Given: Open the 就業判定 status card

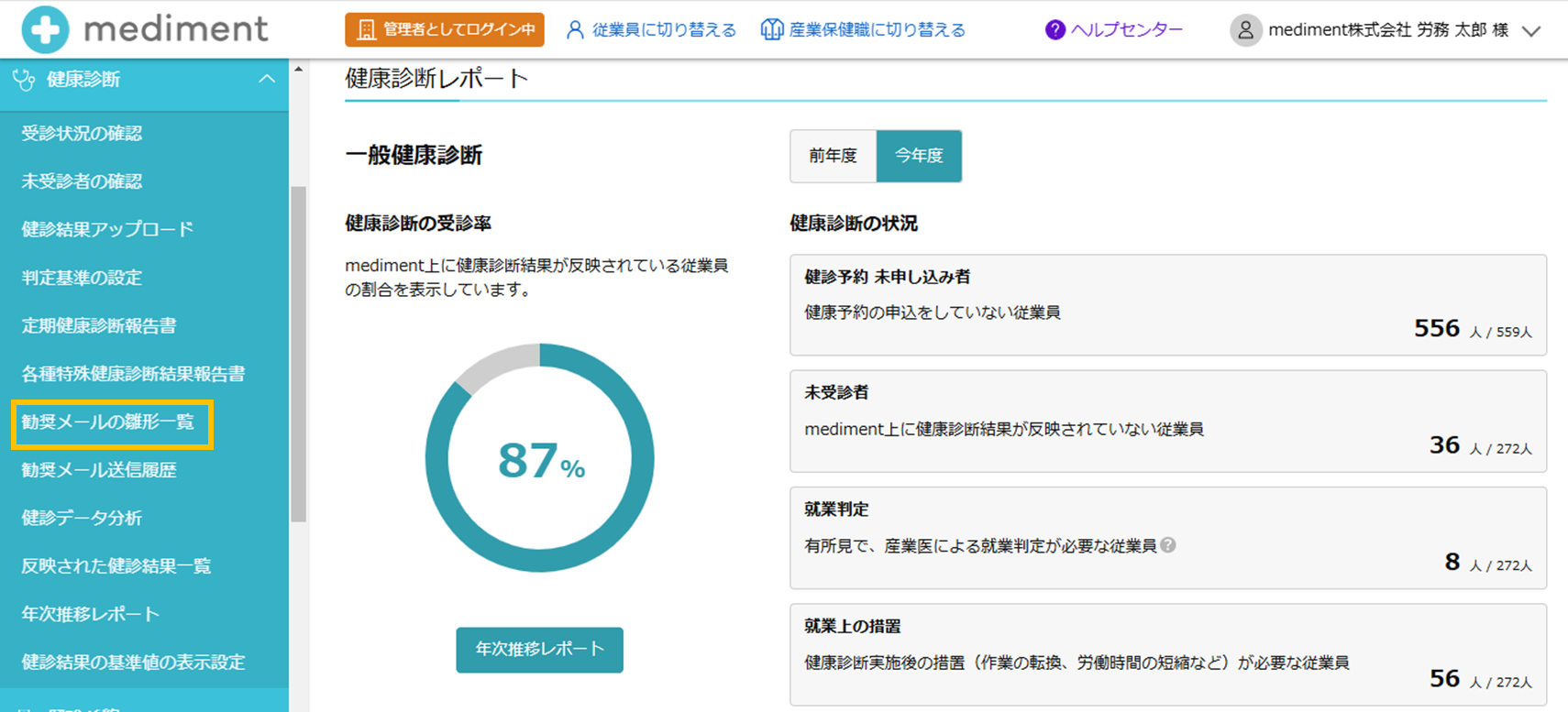Looking at the screenshot, I should (1168, 538).
